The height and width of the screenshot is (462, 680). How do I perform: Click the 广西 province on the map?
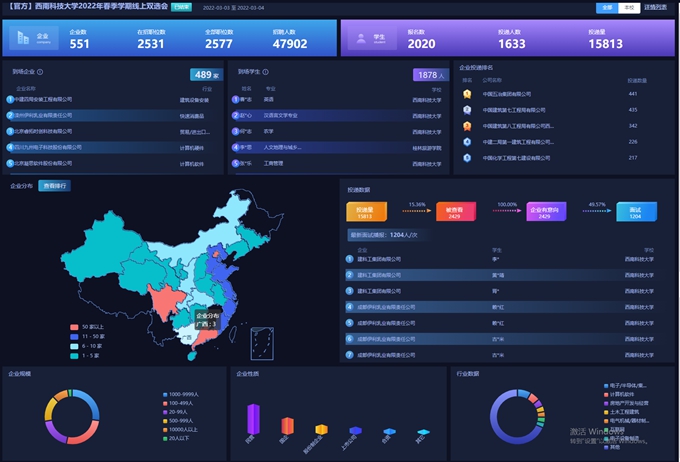click(x=186, y=337)
